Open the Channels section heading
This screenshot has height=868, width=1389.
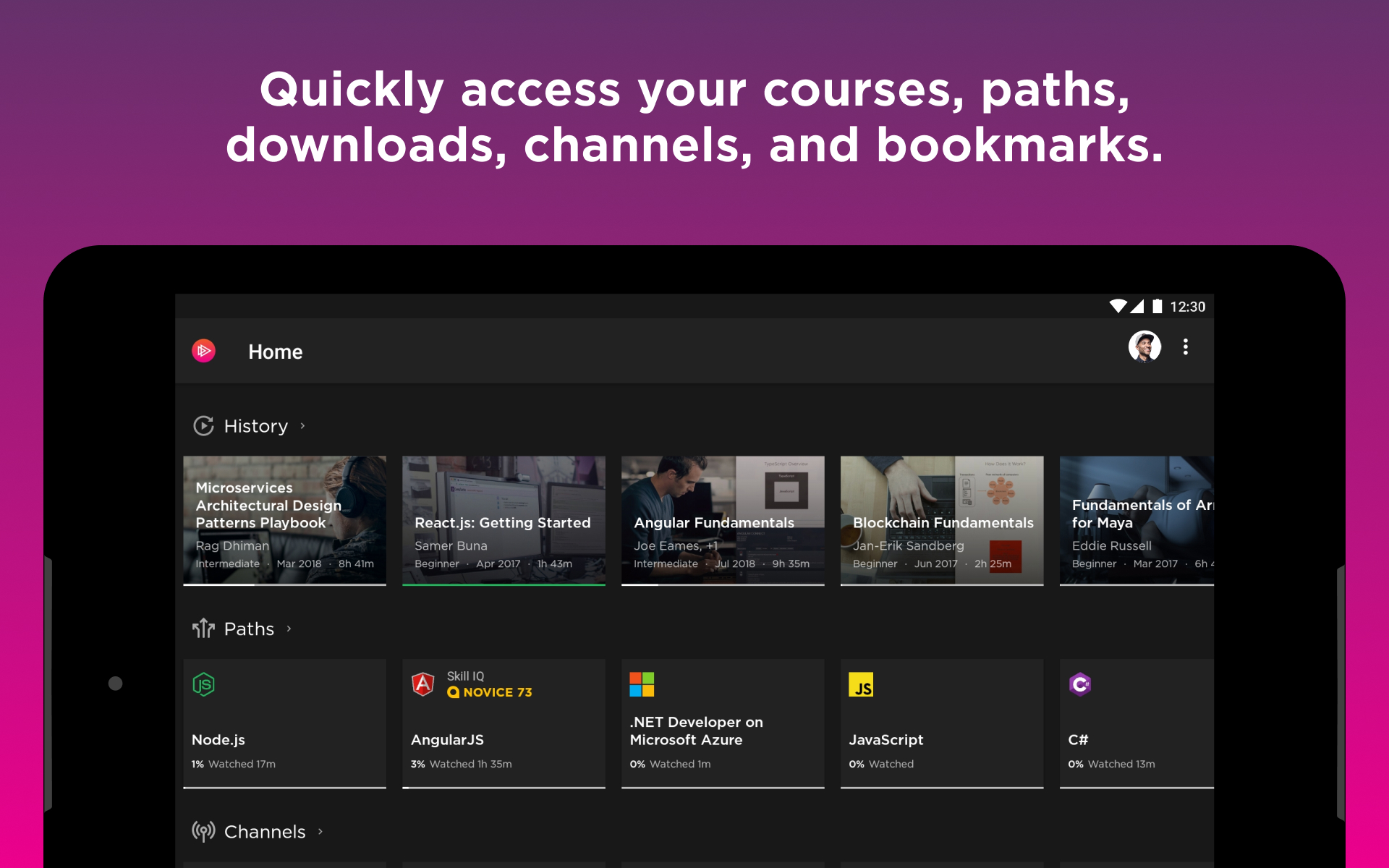pyautogui.click(x=265, y=832)
